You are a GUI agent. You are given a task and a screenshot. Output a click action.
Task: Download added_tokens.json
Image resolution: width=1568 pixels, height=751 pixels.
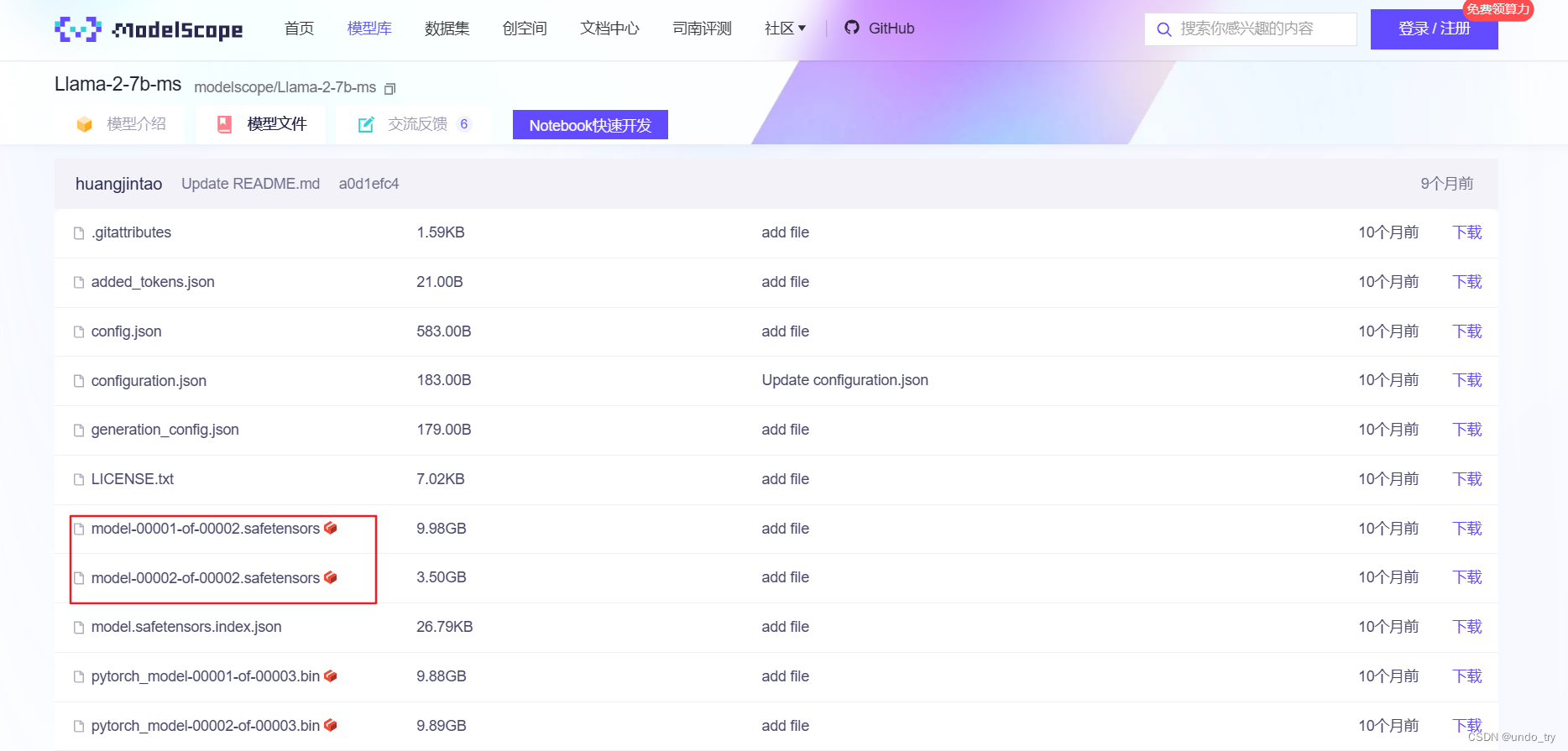point(1467,282)
